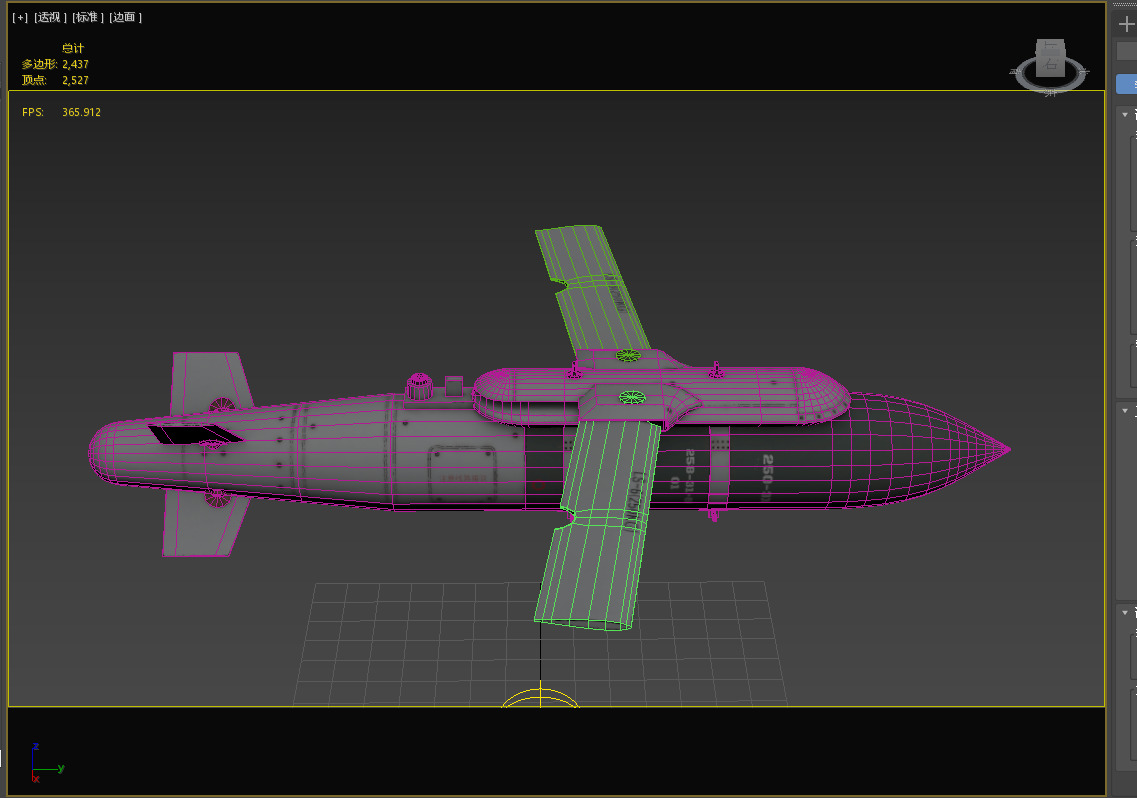Open the [标准] shading quality menu
This screenshot has height=798, width=1137.
tap(88, 17)
